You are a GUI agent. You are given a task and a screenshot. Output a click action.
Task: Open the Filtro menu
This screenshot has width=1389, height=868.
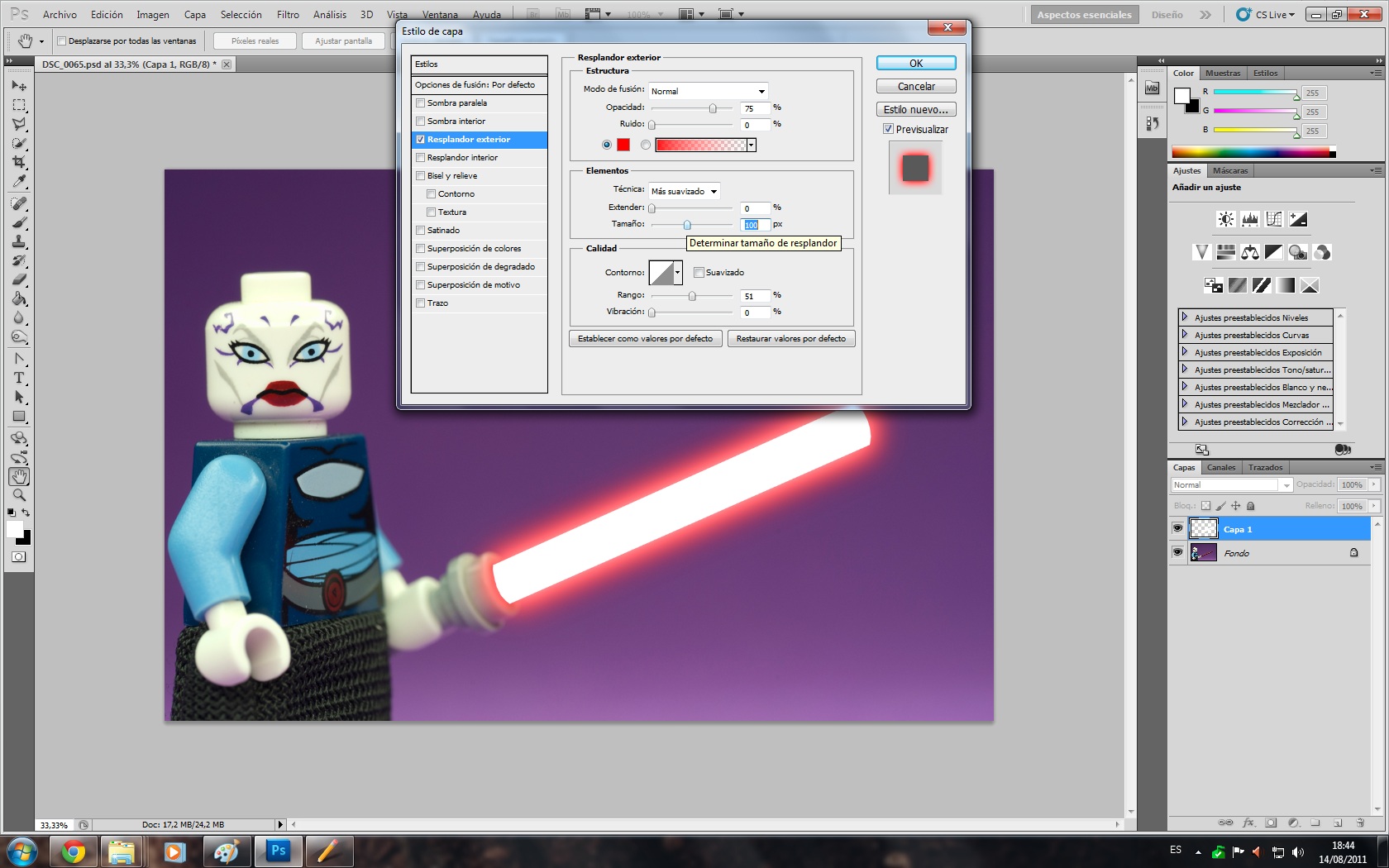[x=288, y=15]
